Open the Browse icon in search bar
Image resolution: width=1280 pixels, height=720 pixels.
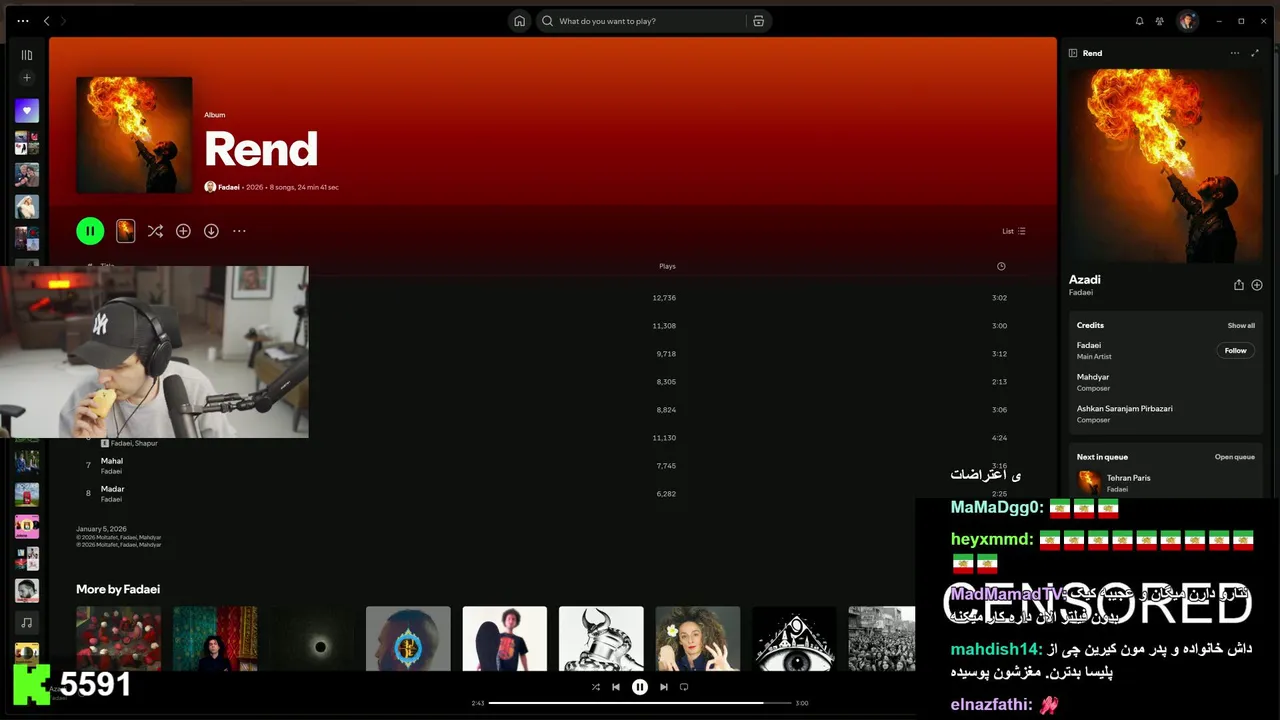759,21
